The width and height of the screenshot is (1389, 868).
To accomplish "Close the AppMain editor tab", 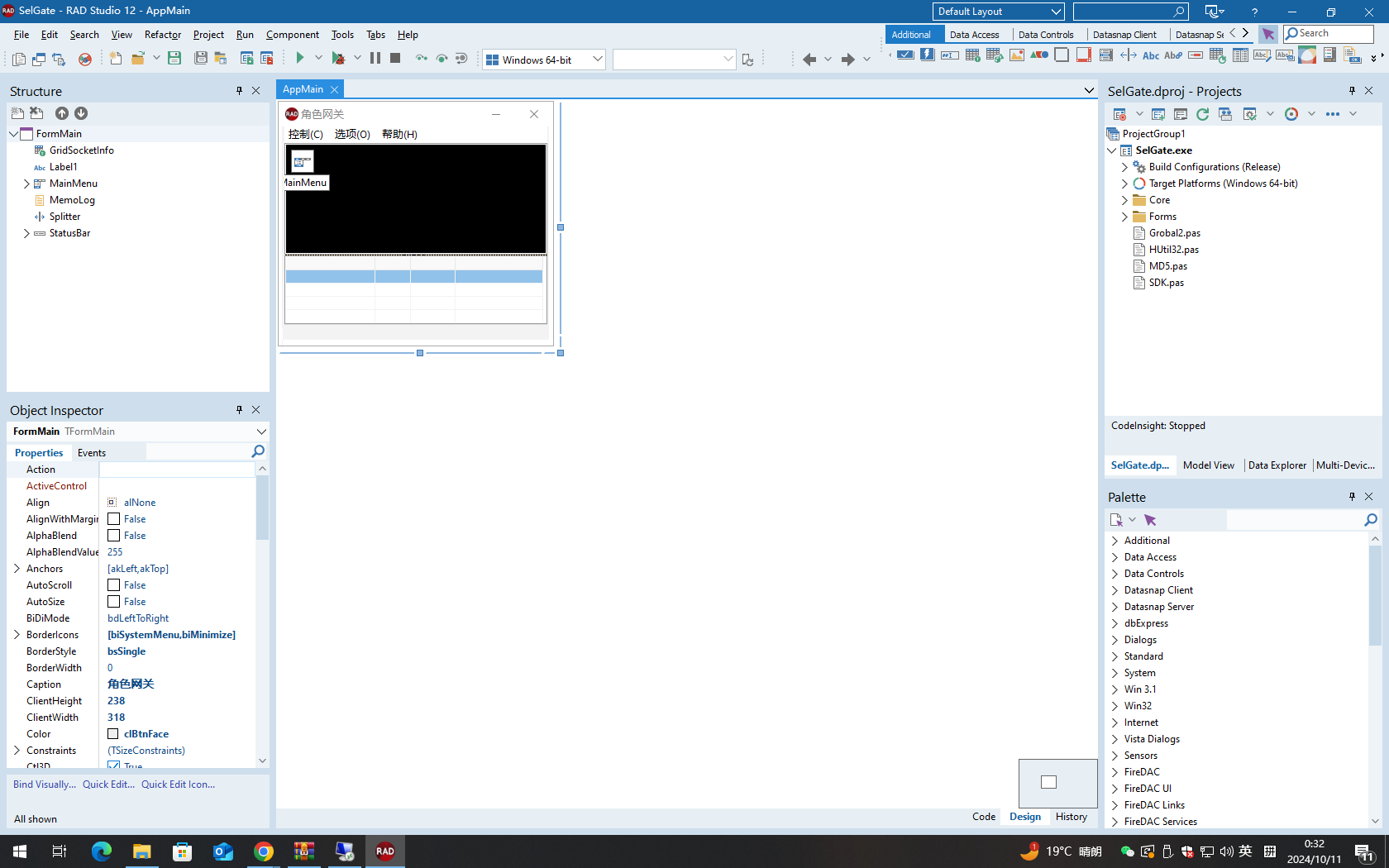I will [x=334, y=89].
